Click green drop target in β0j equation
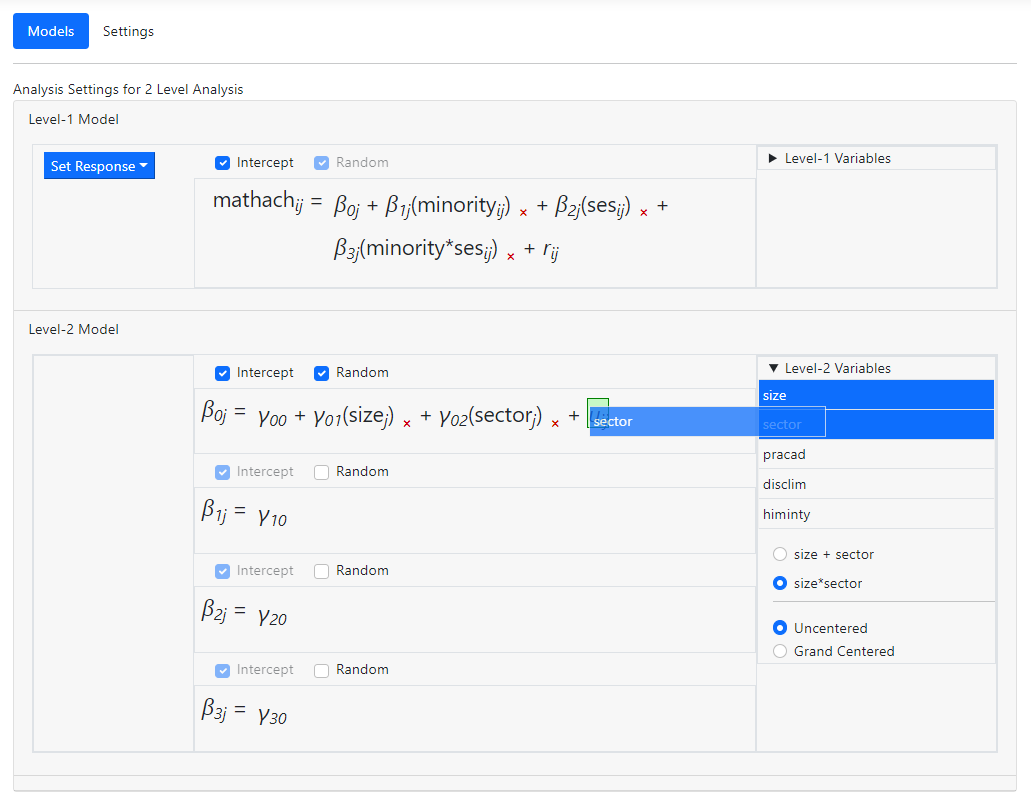The image size is (1031, 802). [598, 412]
